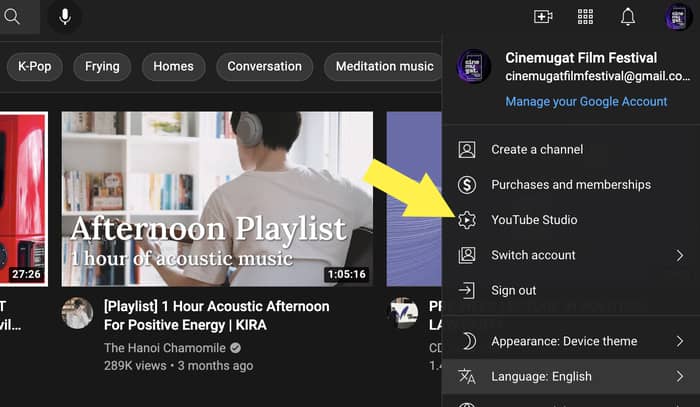The image size is (700, 407).
Task: Click the channel avatar of the purple video
Action: (x=403, y=313)
